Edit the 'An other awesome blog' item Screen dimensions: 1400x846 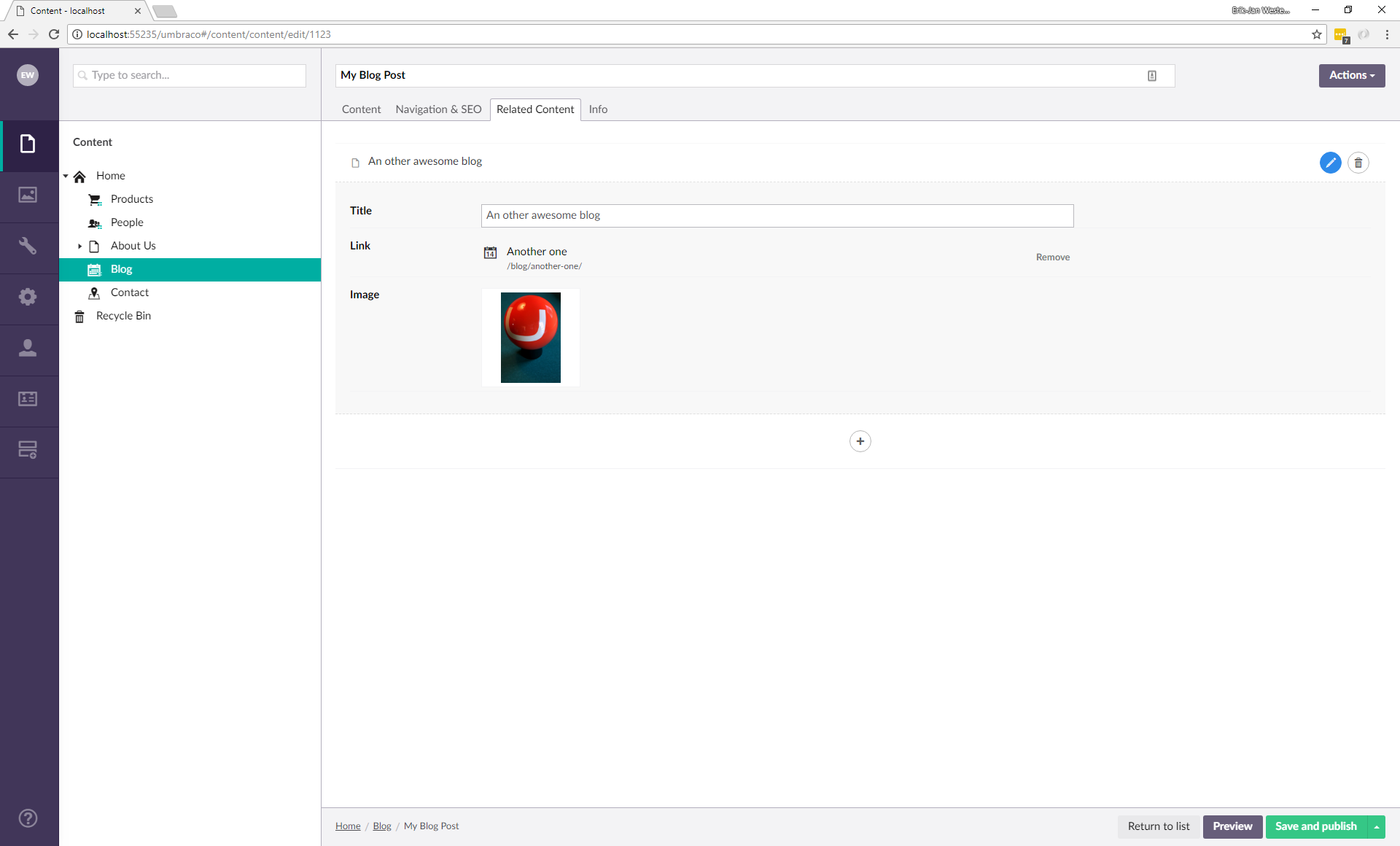1330,163
